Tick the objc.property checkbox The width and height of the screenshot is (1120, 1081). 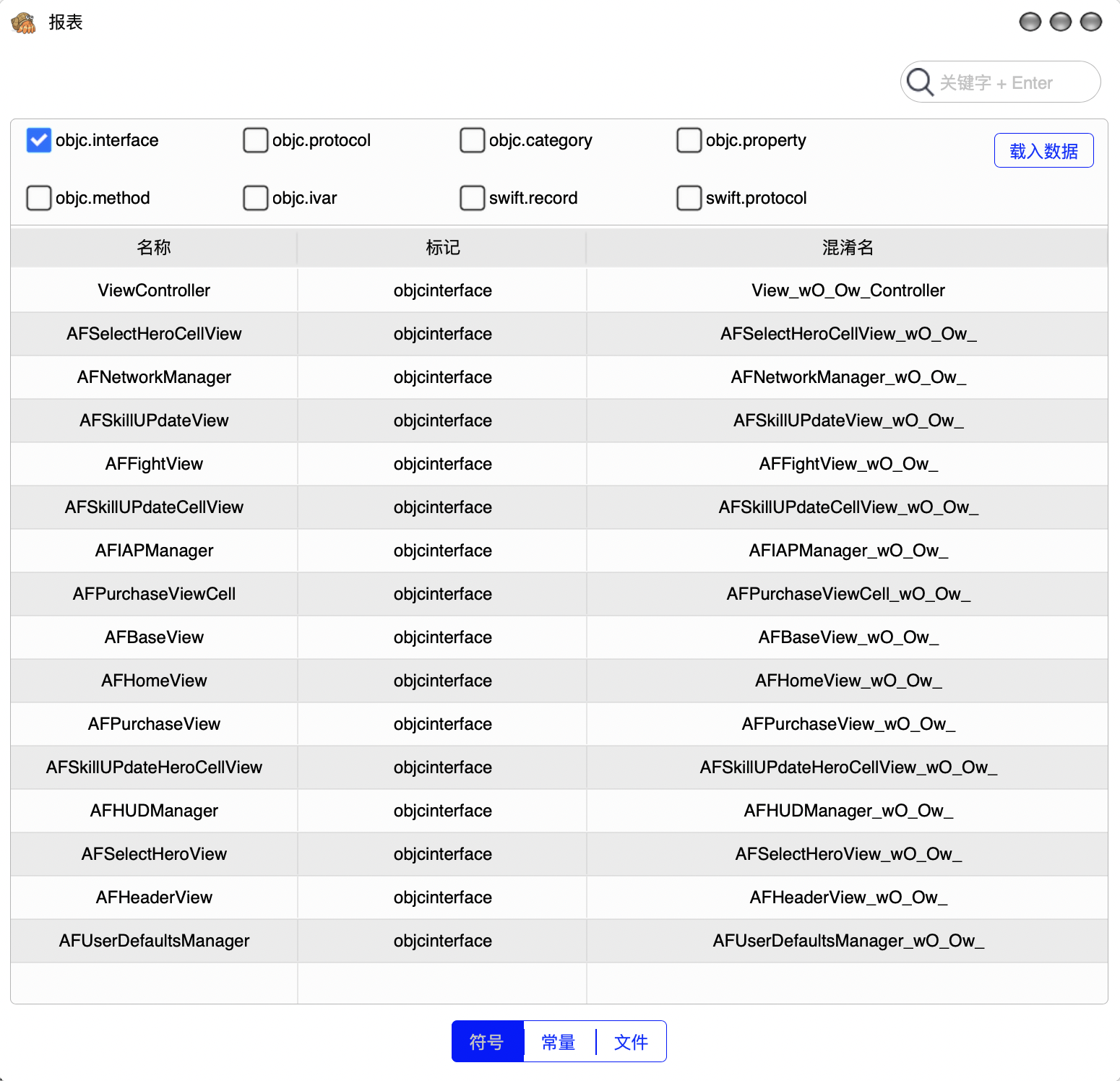pos(689,140)
